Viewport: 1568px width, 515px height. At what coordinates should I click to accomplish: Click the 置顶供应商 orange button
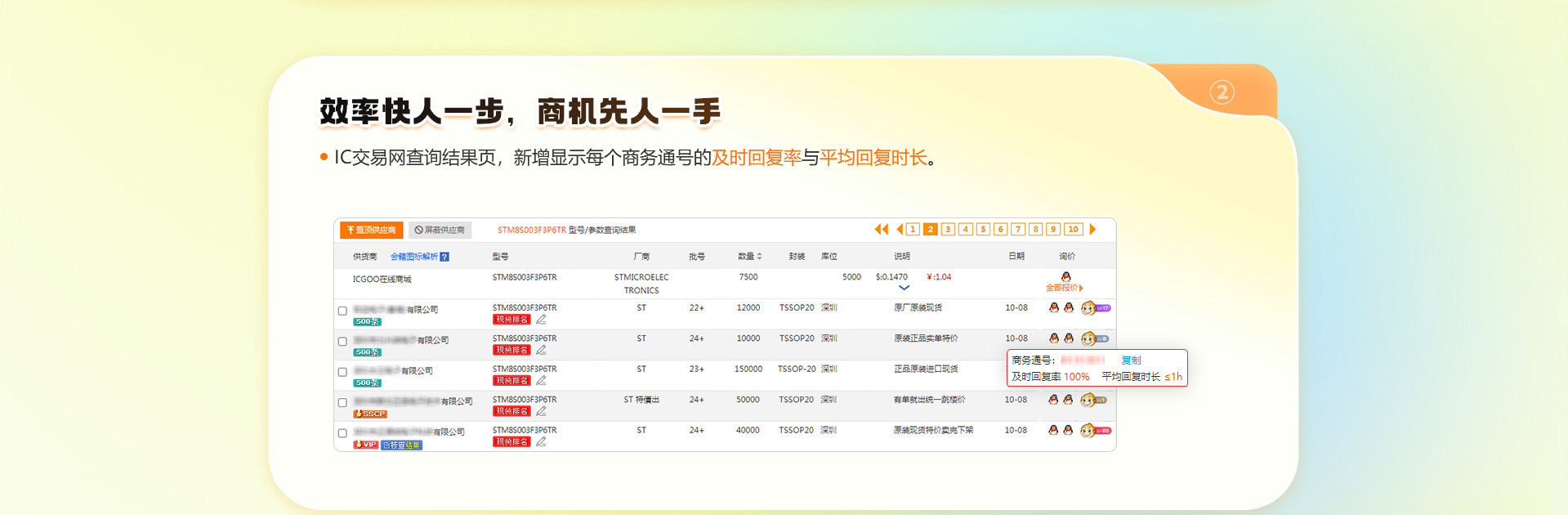371,231
